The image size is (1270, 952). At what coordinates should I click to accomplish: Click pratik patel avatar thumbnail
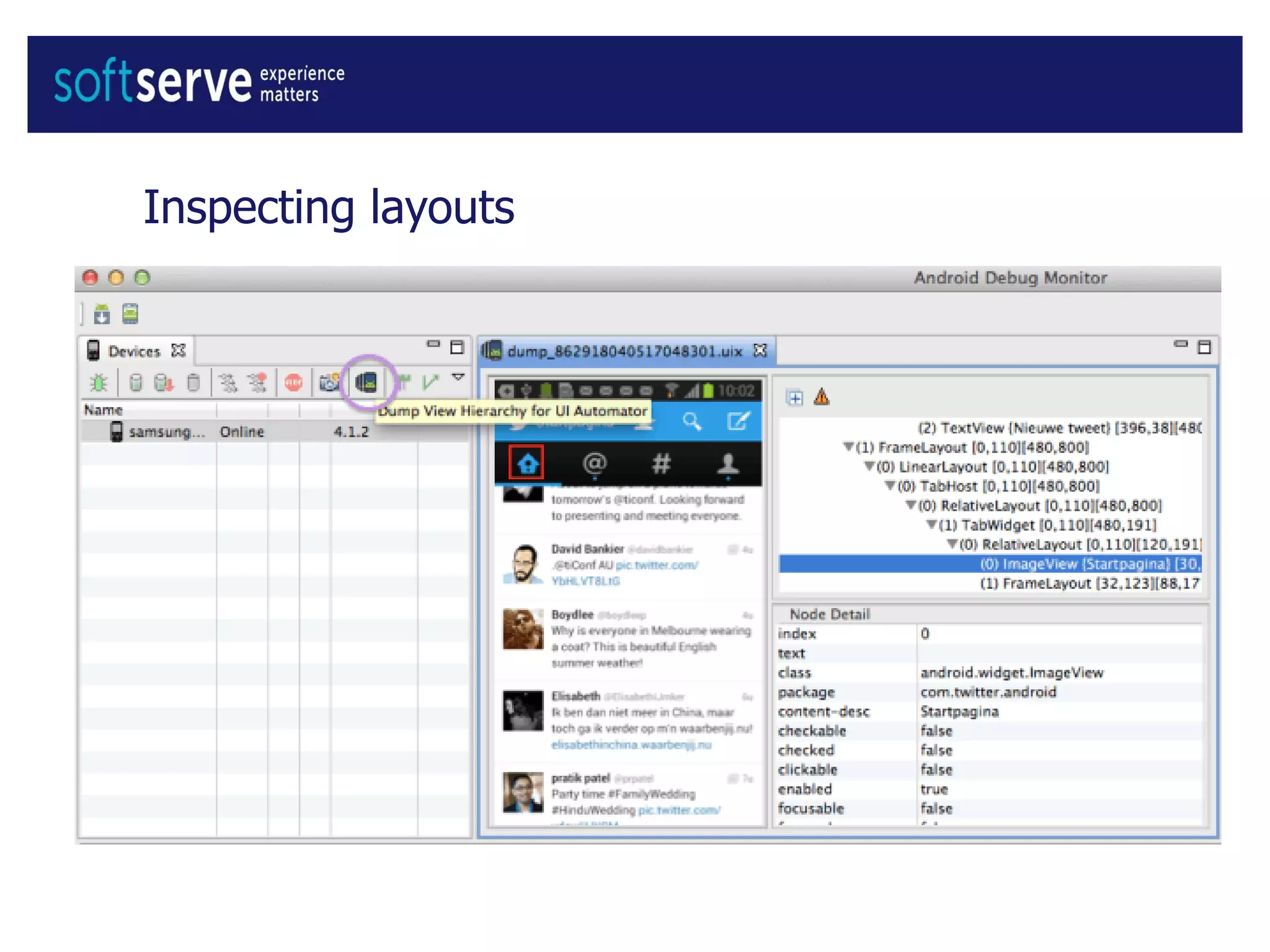[x=523, y=791]
